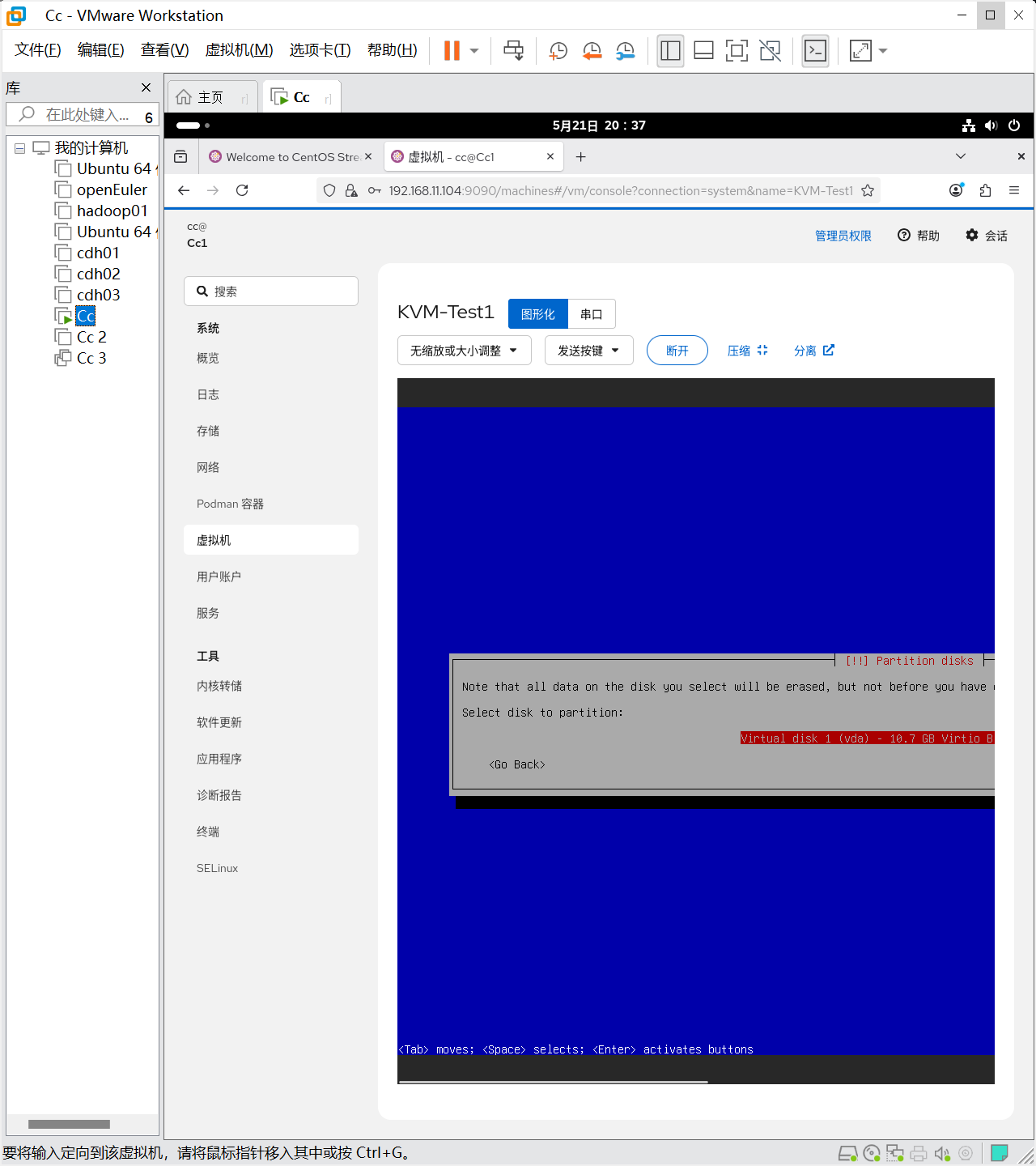The width and height of the screenshot is (1036, 1166).
Task: Open GNOME network status icon
Action: coord(968,126)
